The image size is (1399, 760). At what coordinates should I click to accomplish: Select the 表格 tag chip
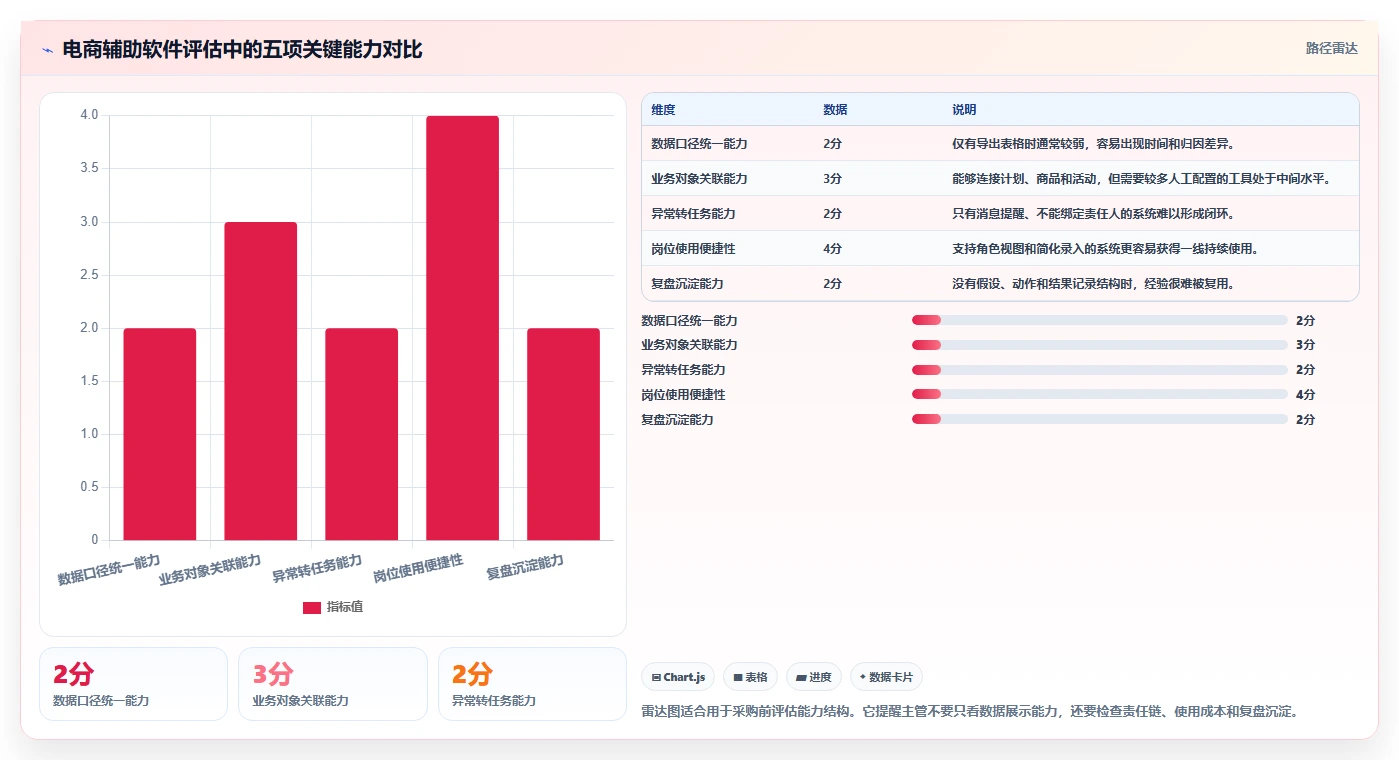pyautogui.click(x=750, y=677)
